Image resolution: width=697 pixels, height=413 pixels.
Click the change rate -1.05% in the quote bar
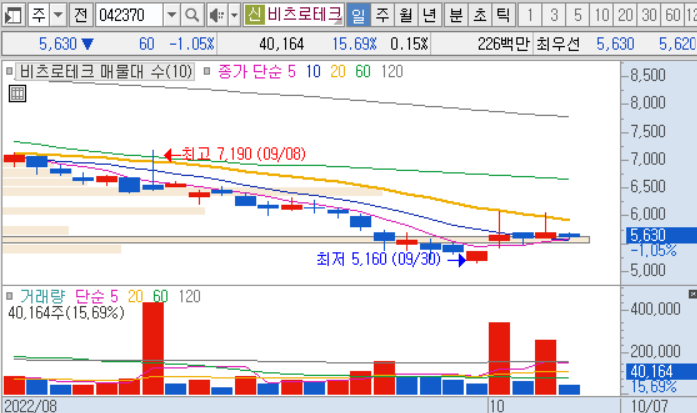click(192, 44)
